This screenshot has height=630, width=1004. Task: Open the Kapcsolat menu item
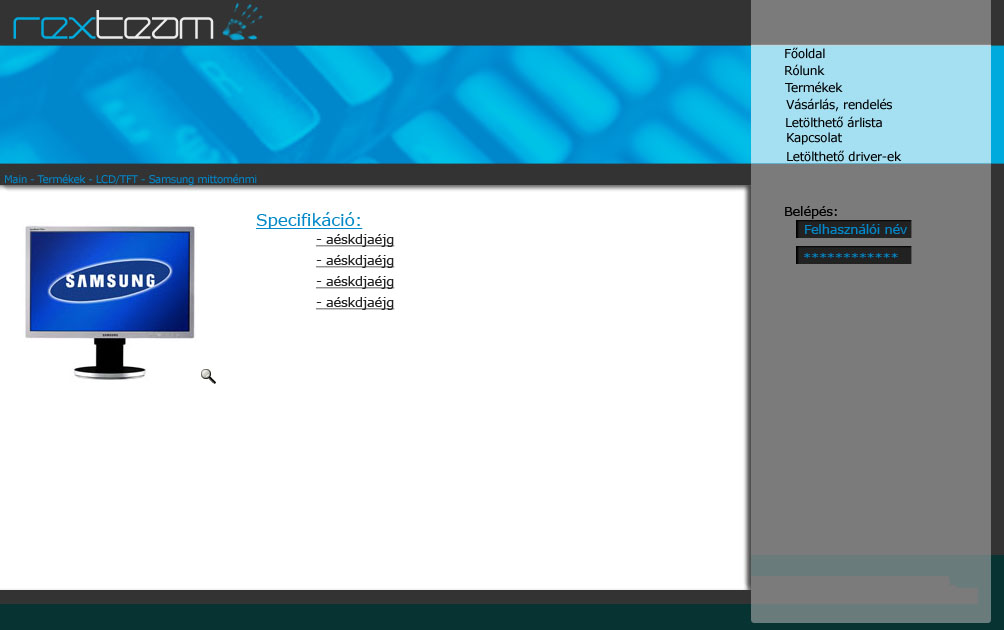[x=814, y=138]
